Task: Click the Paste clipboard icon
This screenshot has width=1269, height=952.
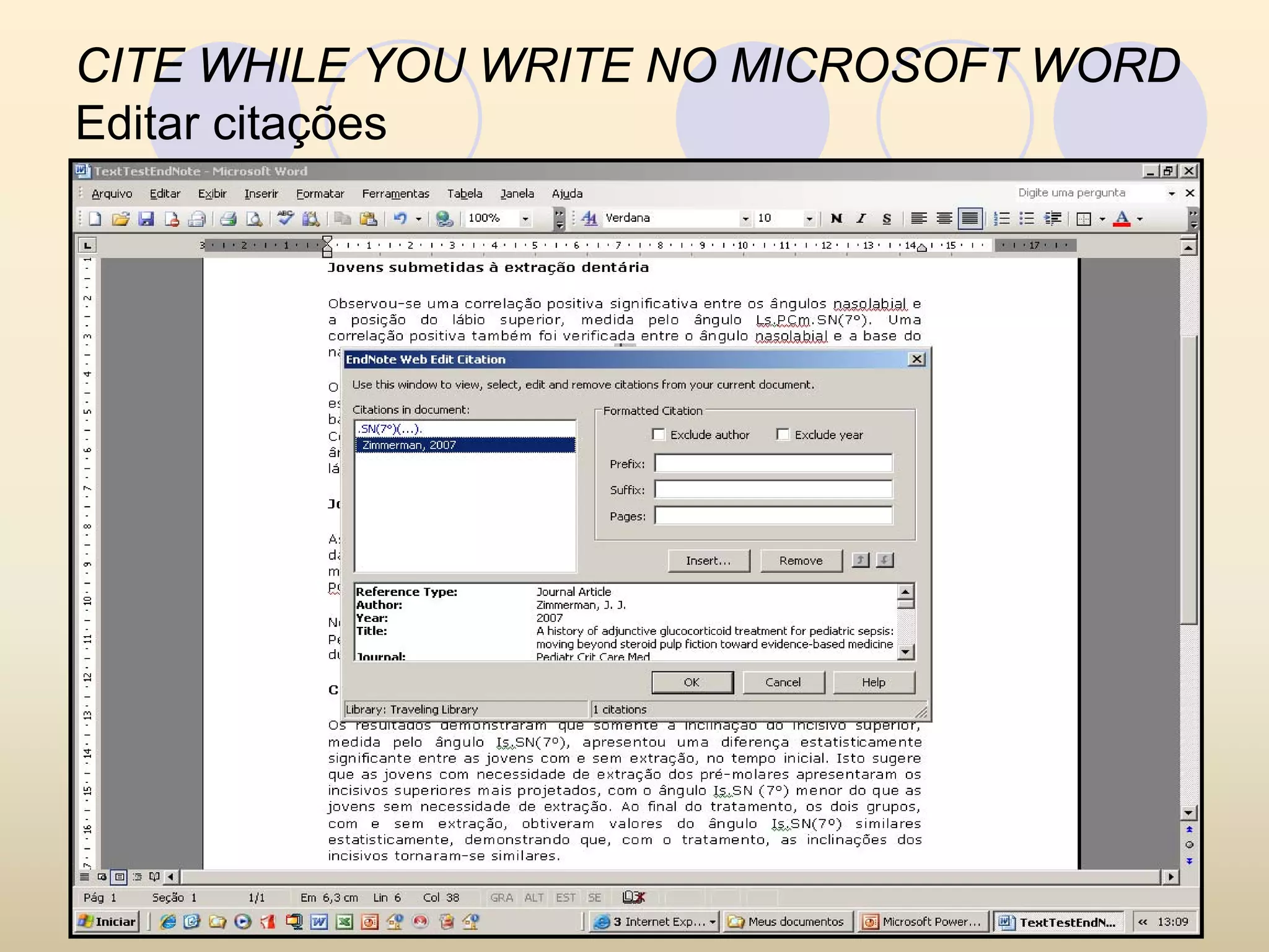Action: tap(369, 219)
